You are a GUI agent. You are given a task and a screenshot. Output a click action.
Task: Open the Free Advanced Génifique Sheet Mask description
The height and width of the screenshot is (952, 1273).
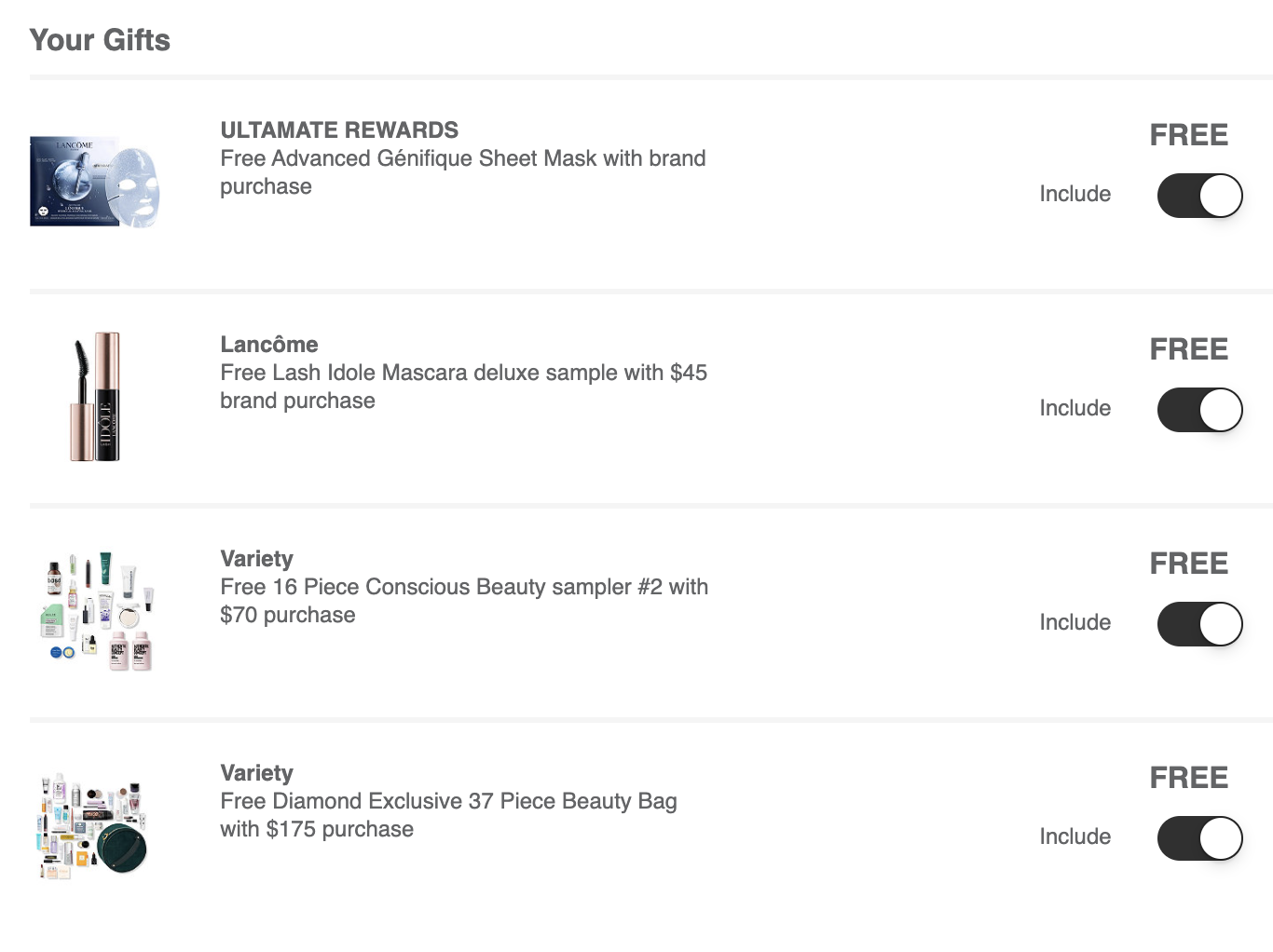[463, 172]
